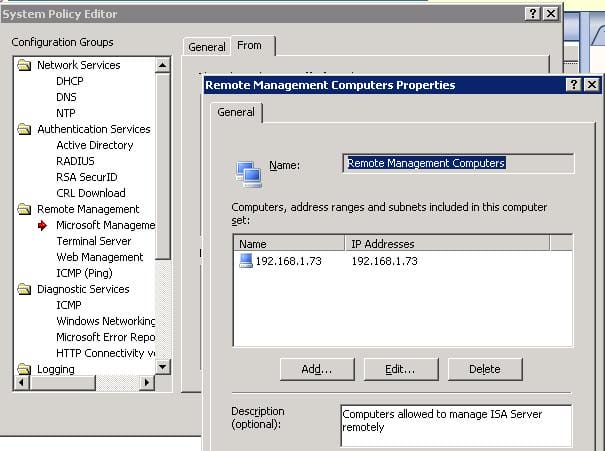Click the Authentication Services folder icon
The width and height of the screenshot is (605, 451).
(24, 129)
